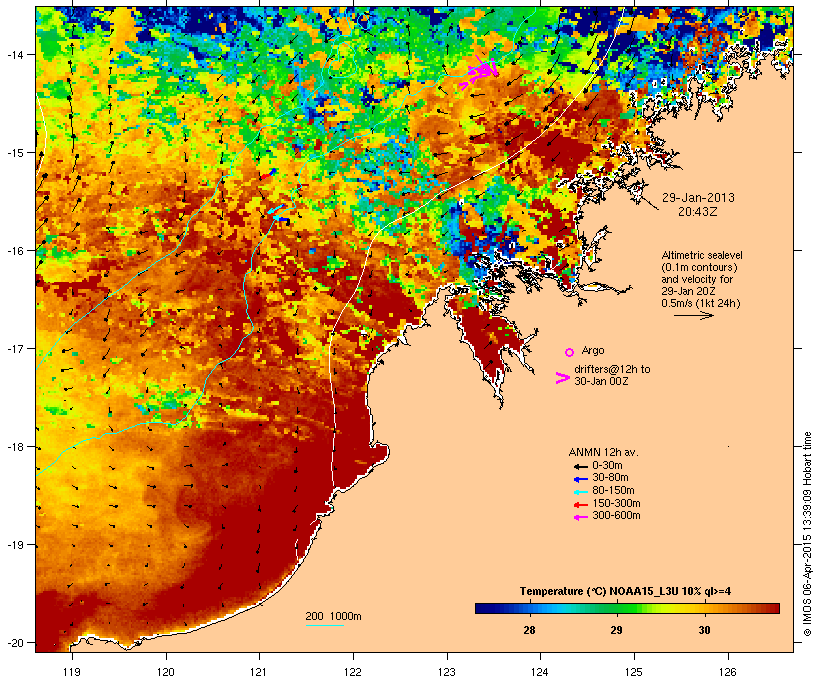Click the cyan 80-150m arrow legend icon
This screenshot has width=820, height=680.
580,492
